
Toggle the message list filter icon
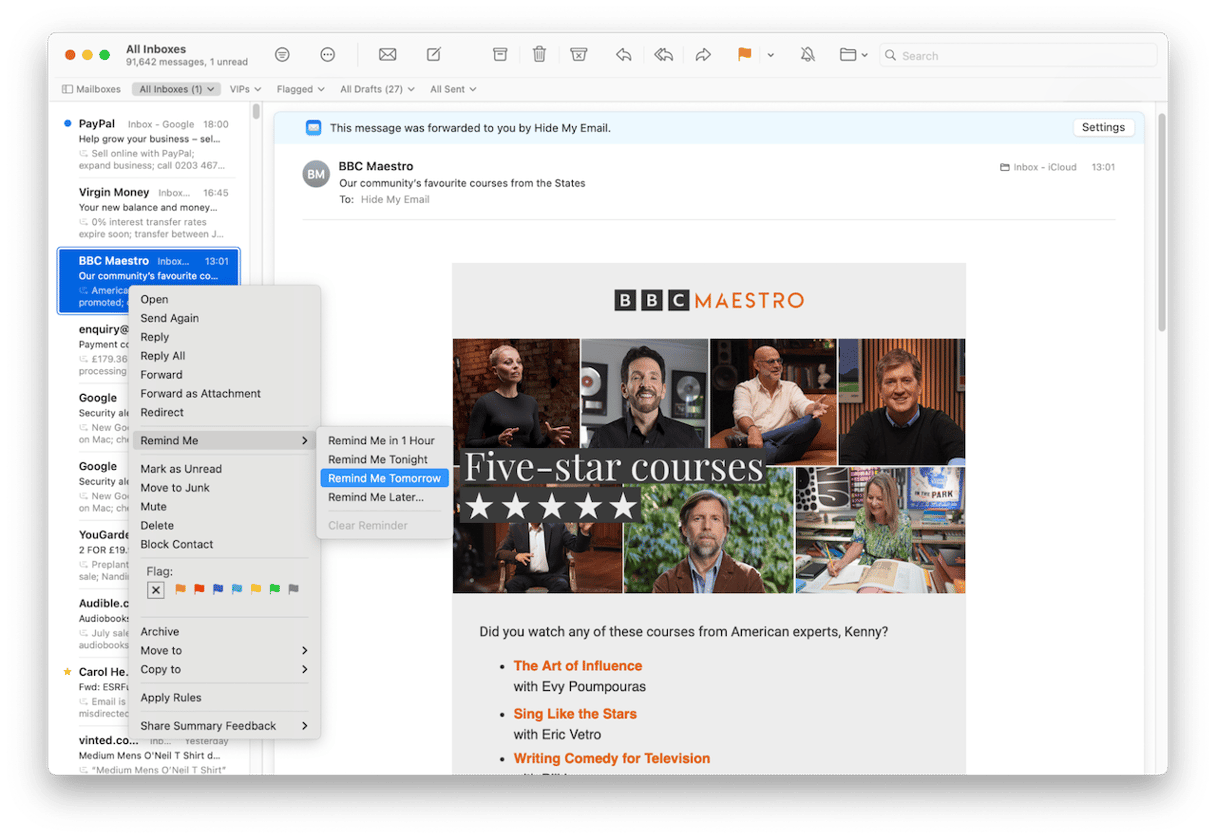pos(282,55)
